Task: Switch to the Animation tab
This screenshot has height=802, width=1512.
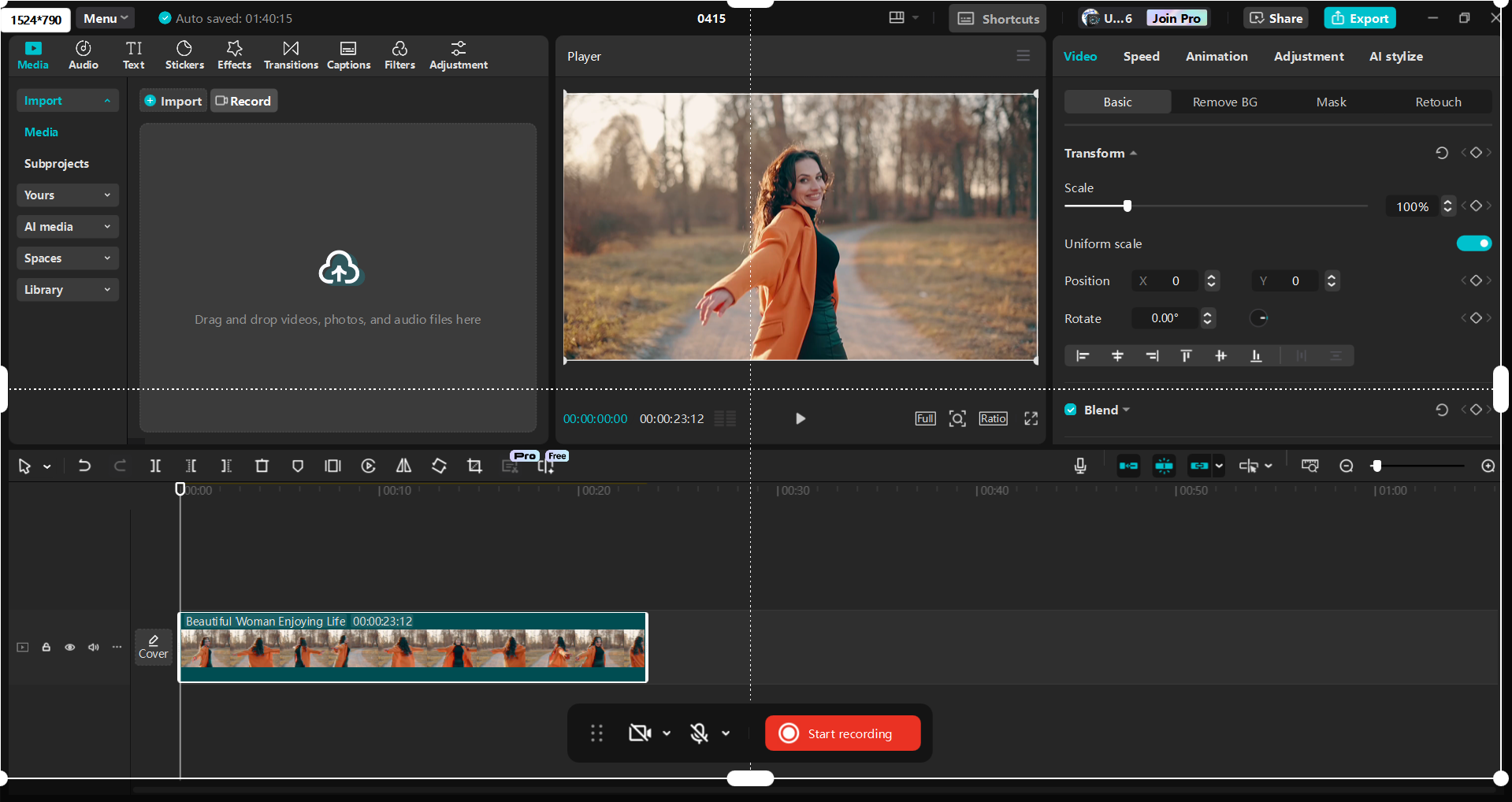Action: [x=1216, y=57]
